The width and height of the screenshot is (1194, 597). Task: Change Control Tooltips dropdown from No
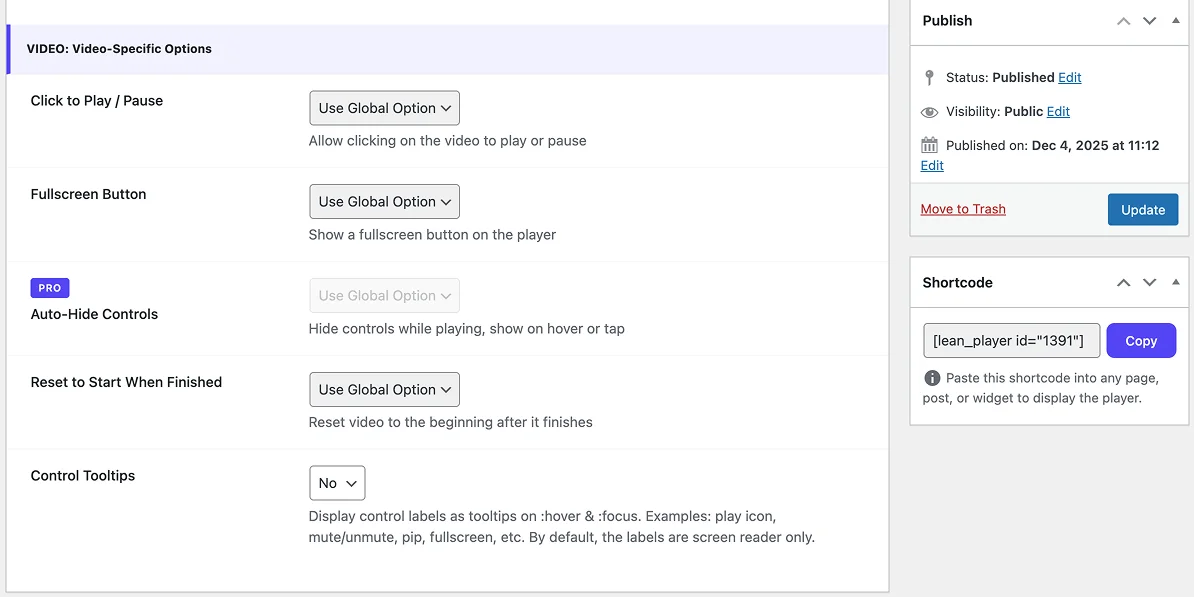[337, 483]
